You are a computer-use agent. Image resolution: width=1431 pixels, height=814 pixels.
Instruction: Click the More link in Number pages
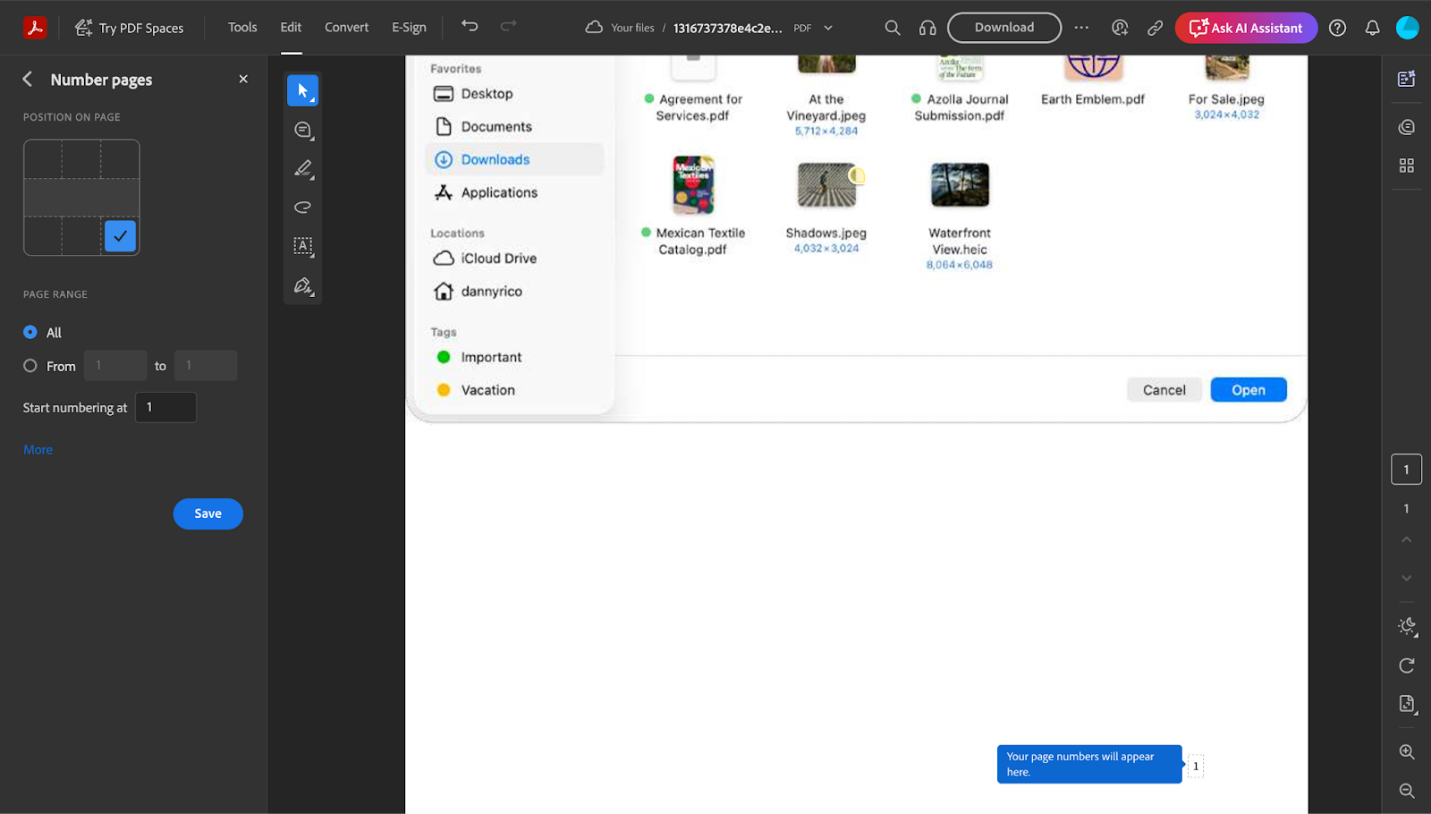[x=38, y=449]
